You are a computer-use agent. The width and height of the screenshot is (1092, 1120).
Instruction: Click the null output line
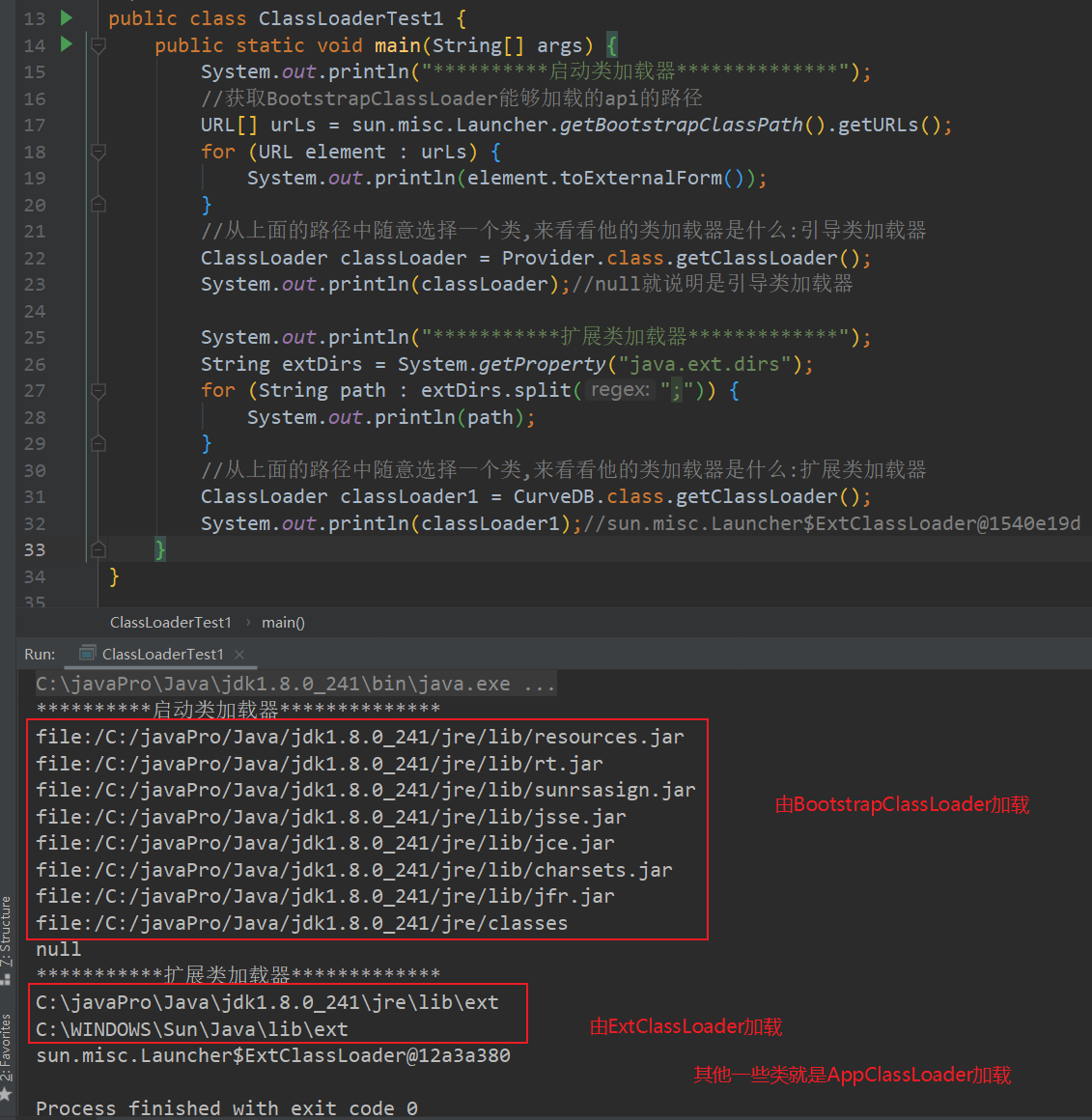pyautogui.click(x=59, y=949)
